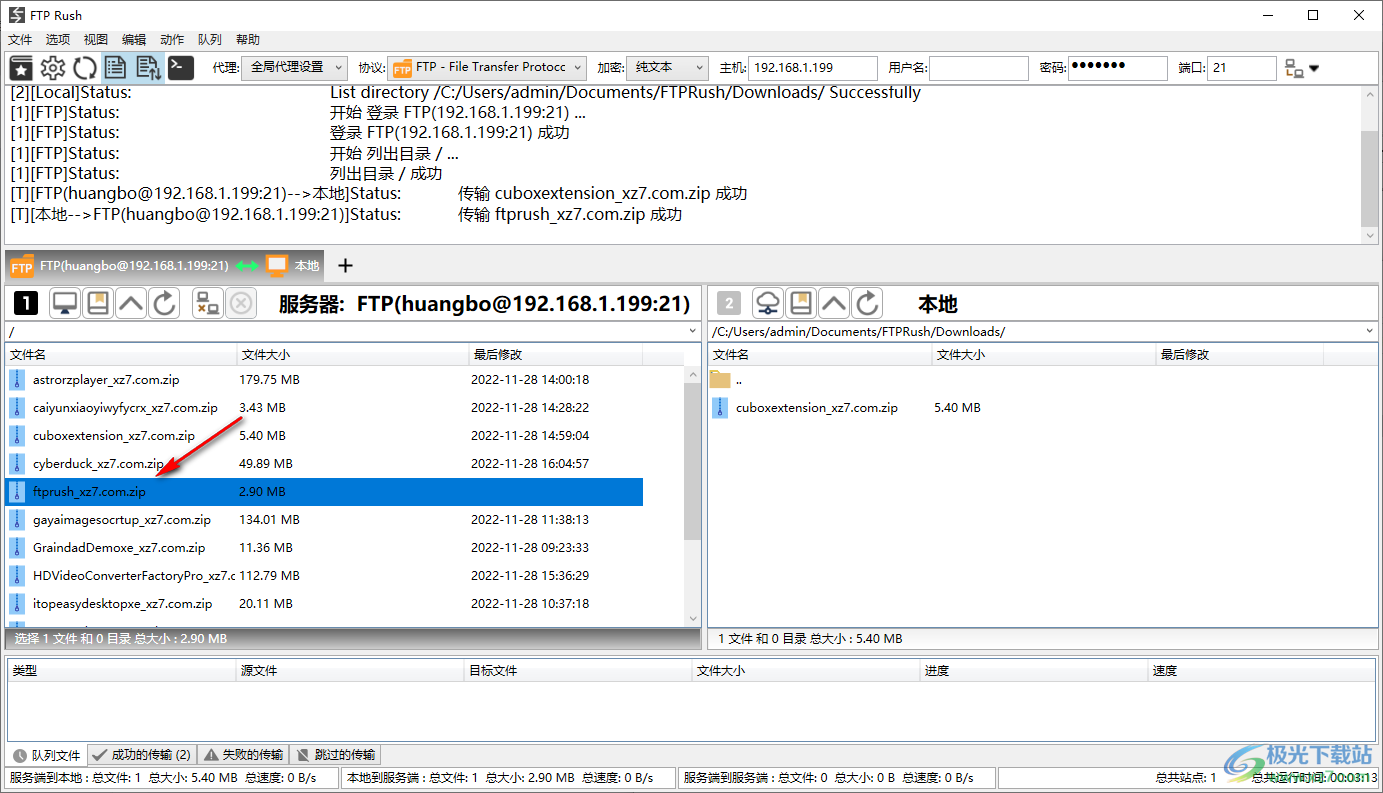Sort server files by 文件名 column header
Screen dimensions: 1383x793
click(x=121, y=355)
